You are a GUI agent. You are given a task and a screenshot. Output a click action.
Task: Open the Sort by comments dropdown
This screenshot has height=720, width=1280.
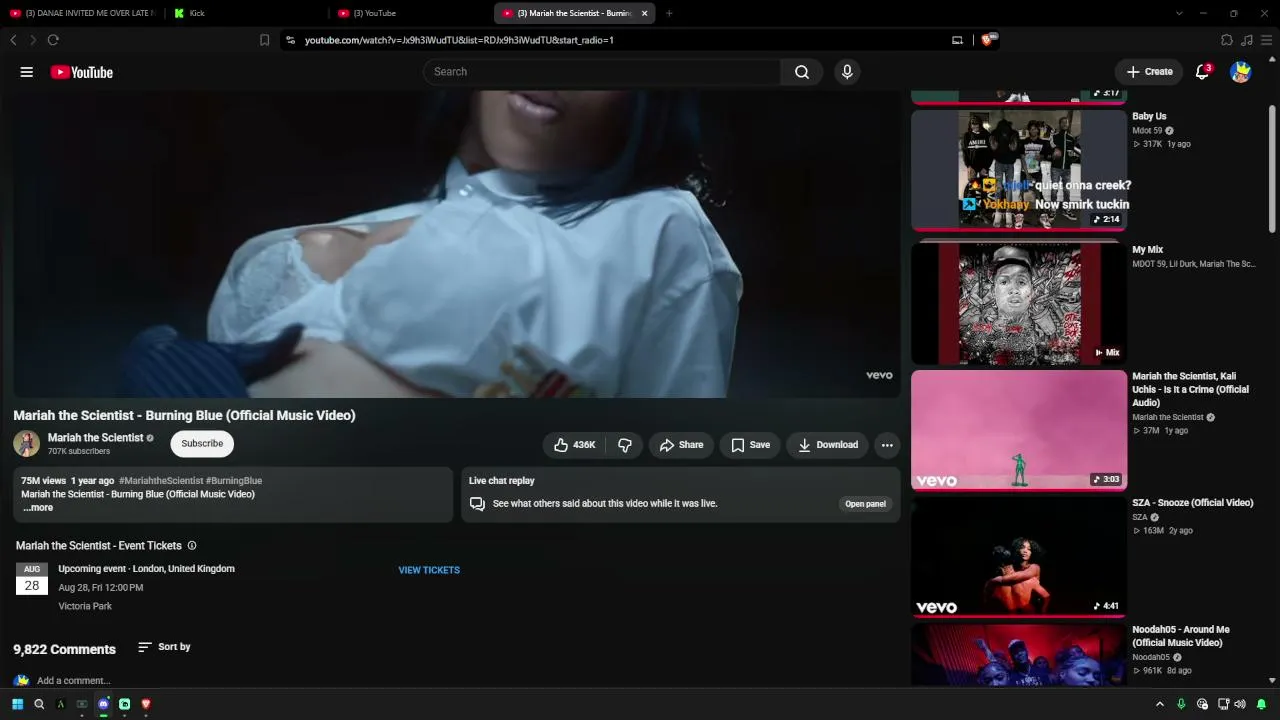[x=164, y=647]
